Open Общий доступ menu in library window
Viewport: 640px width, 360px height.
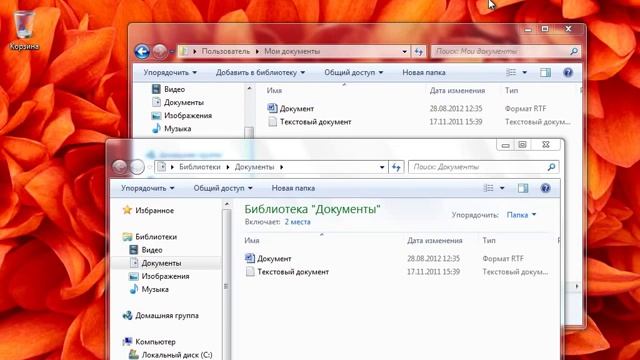click(223, 188)
